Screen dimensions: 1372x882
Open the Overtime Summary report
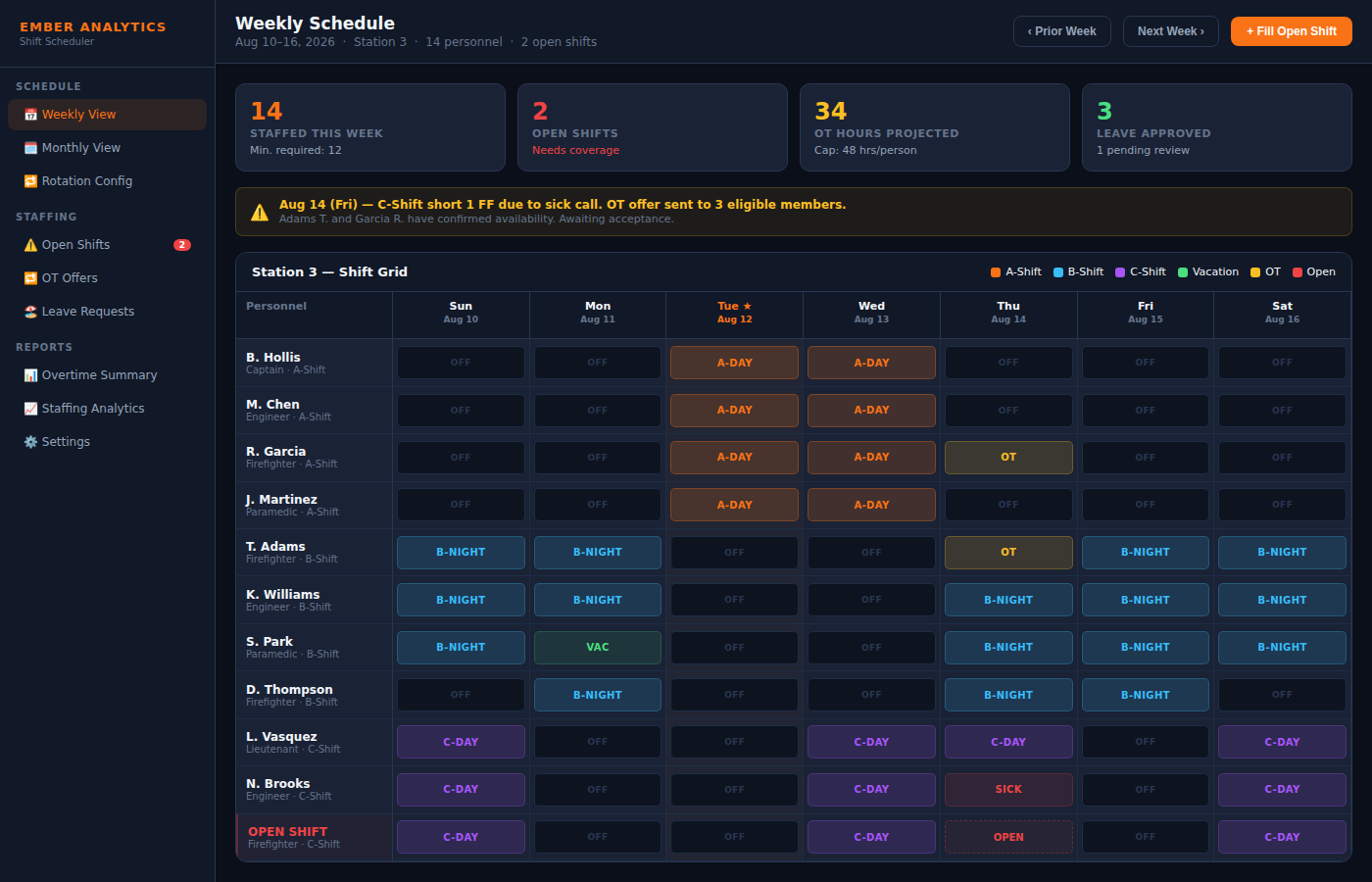108,375
